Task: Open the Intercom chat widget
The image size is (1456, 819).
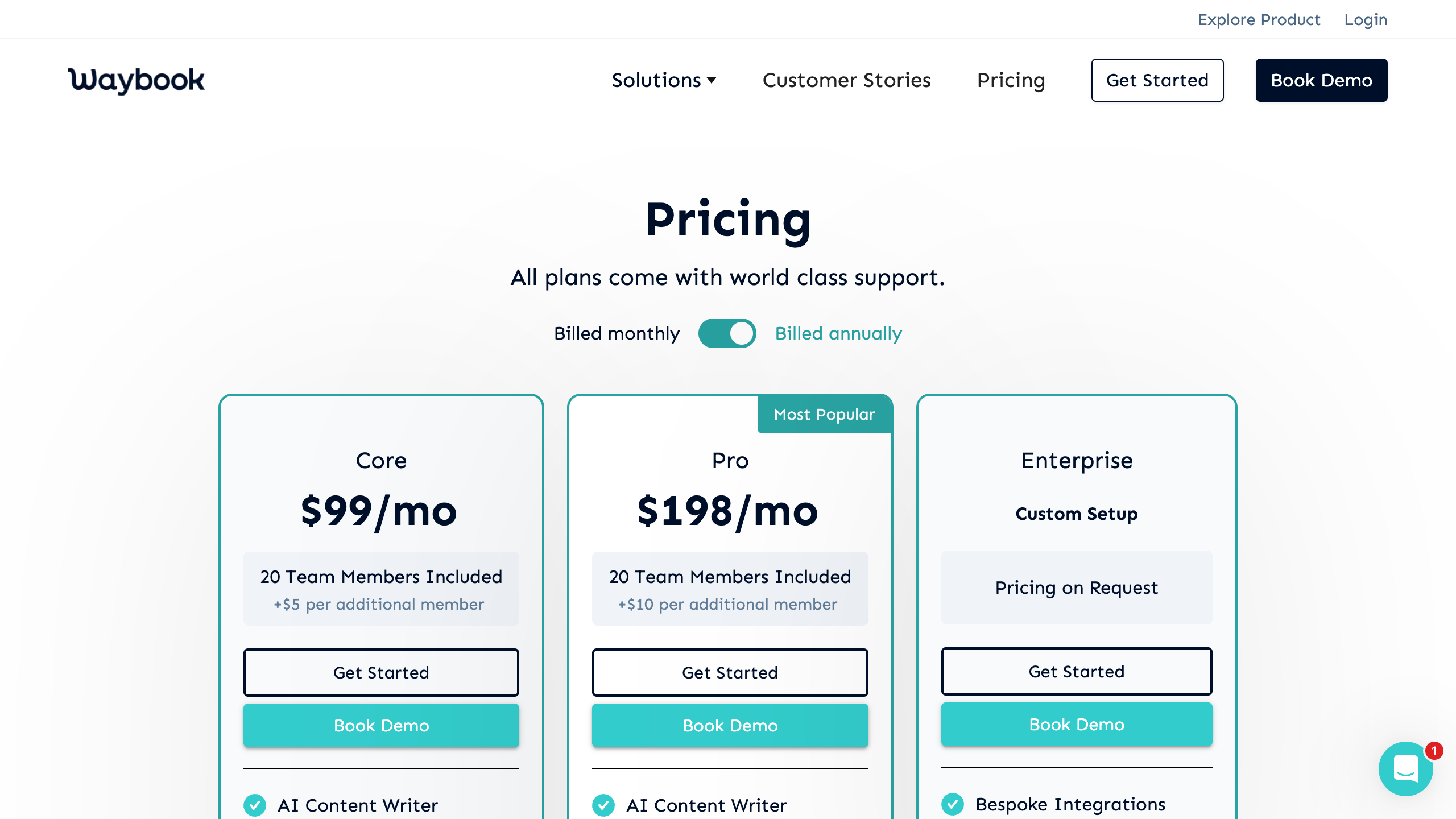Action: [x=1405, y=768]
